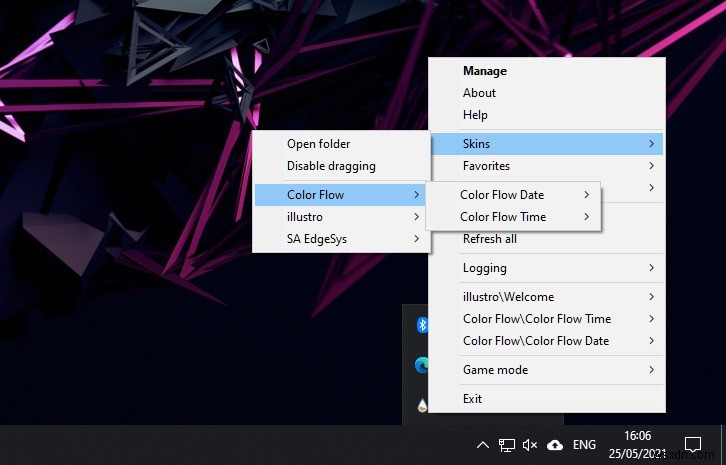Screen dimensions: 726x465
Task: Collapse the hidden icons tray arrow
Action: (x=482, y=445)
